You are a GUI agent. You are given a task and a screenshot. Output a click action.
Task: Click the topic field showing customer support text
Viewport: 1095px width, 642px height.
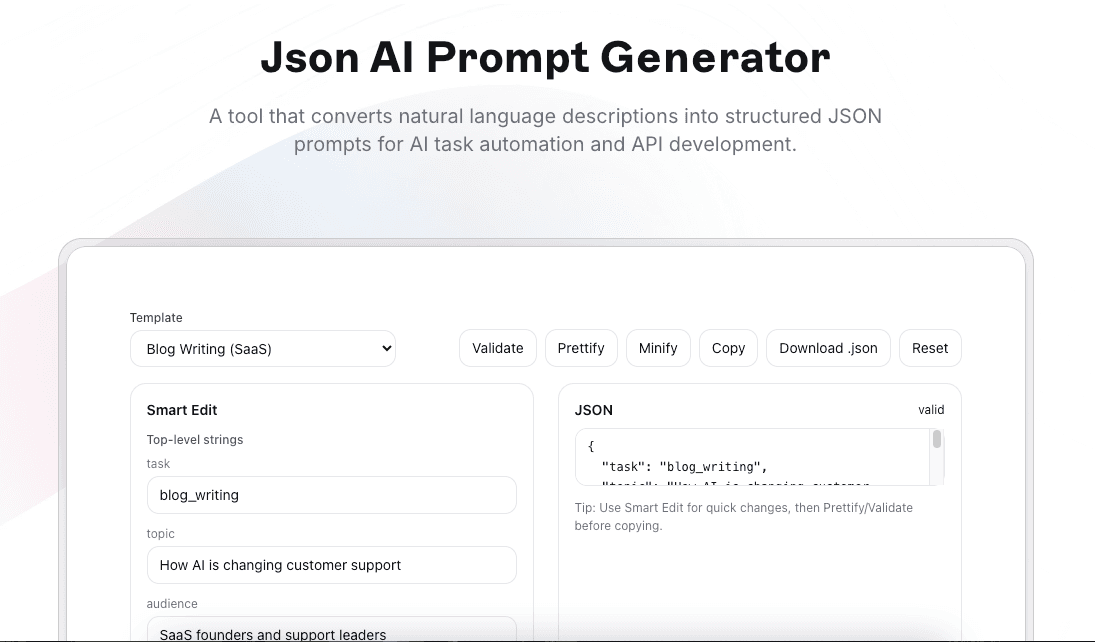point(331,564)
